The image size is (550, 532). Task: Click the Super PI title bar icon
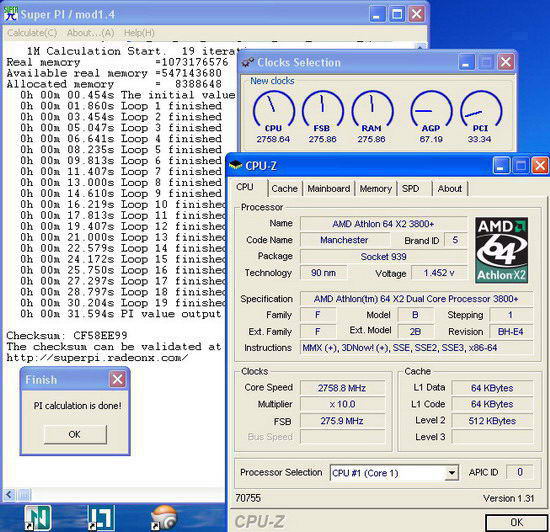click(x=11, y=14)
